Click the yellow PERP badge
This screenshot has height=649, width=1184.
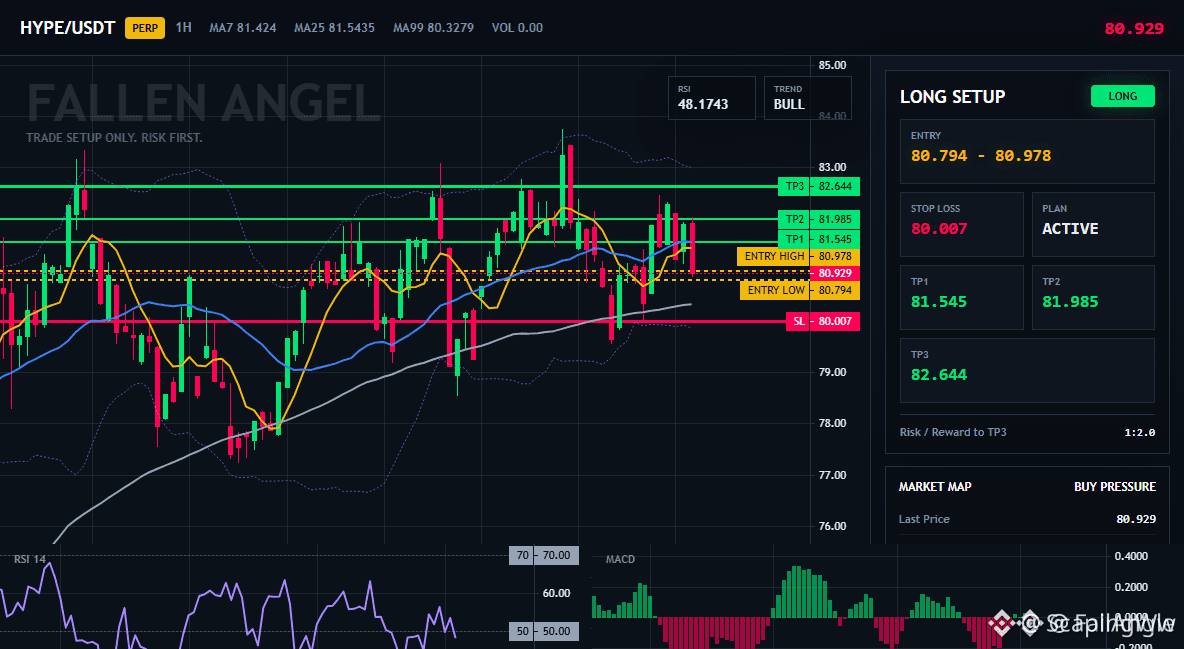tap(145, 28)
